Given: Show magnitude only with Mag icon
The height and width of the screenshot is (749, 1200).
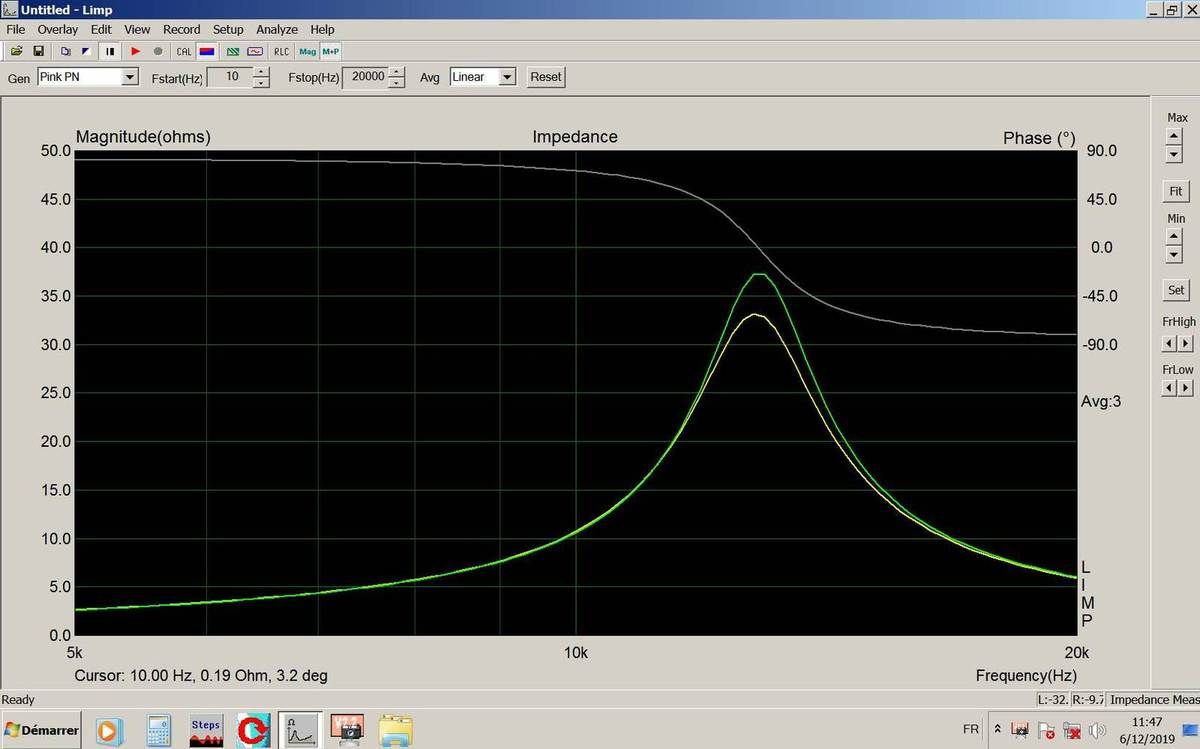Looking at the screenshot, I should 307,51.
